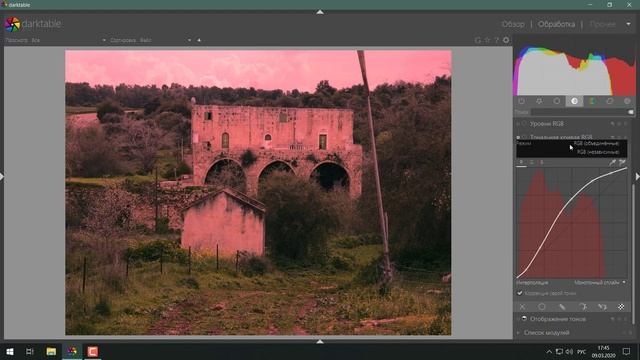Open the Показать filter dropdown arrow

104,40
